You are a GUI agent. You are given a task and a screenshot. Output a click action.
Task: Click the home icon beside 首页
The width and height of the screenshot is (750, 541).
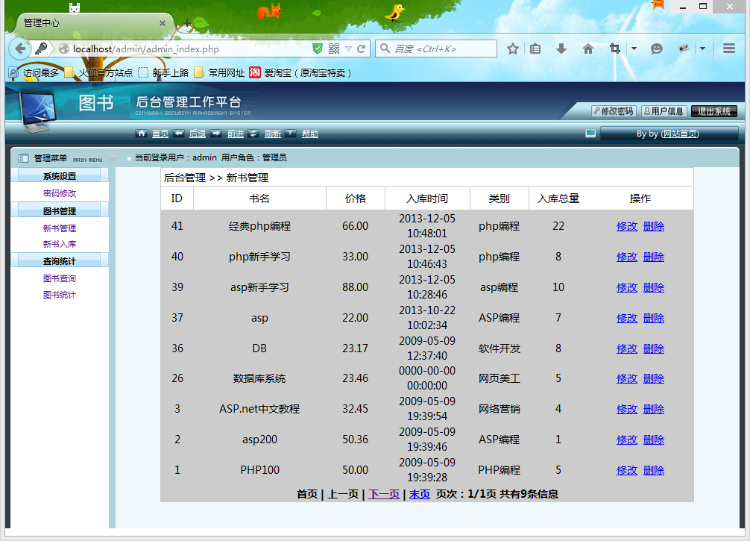coord(141,133)
